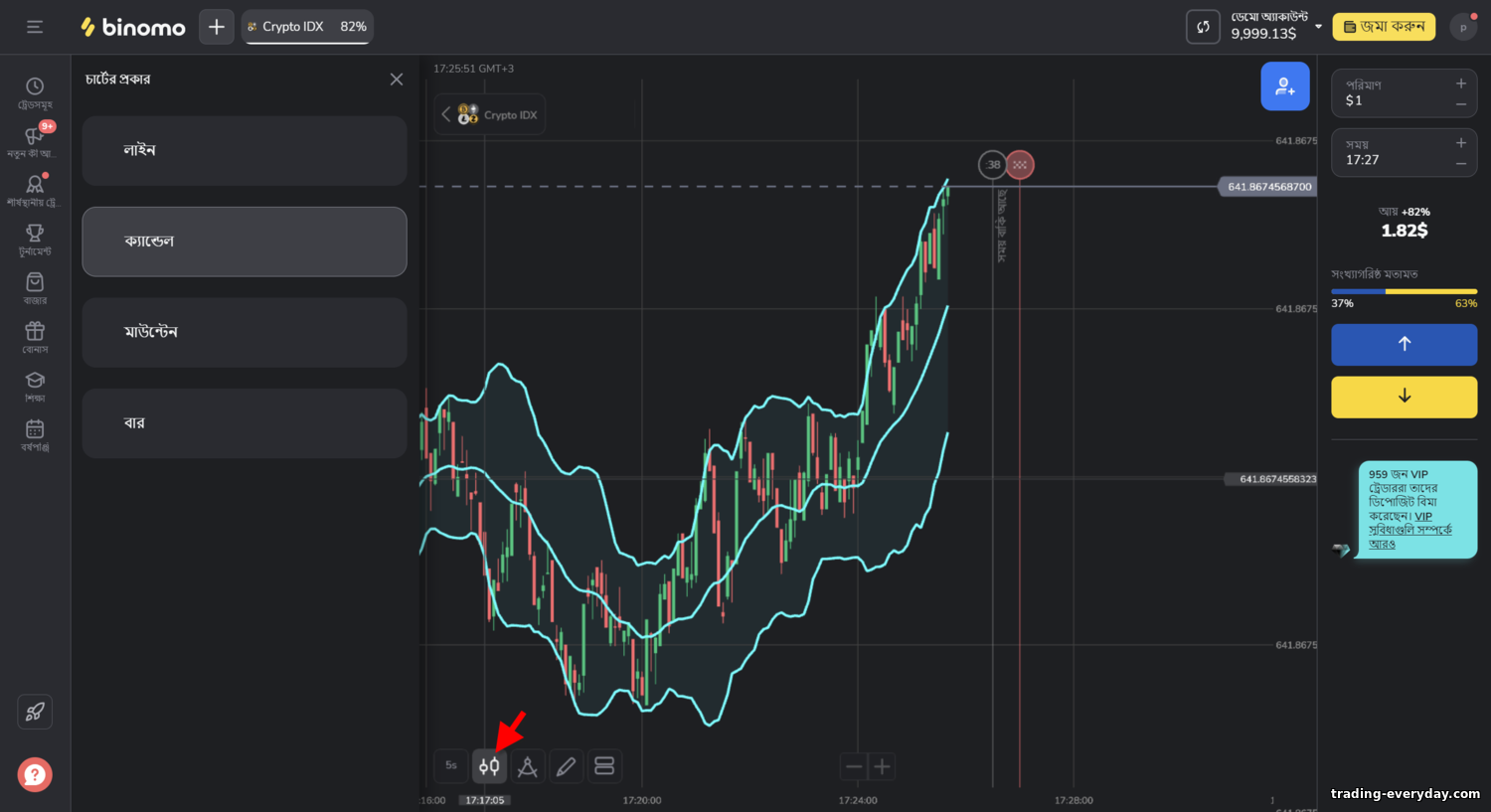Open the indicators compass tool
The image size is (1491, 812).
pyautogui.click(x=528, y=766)
